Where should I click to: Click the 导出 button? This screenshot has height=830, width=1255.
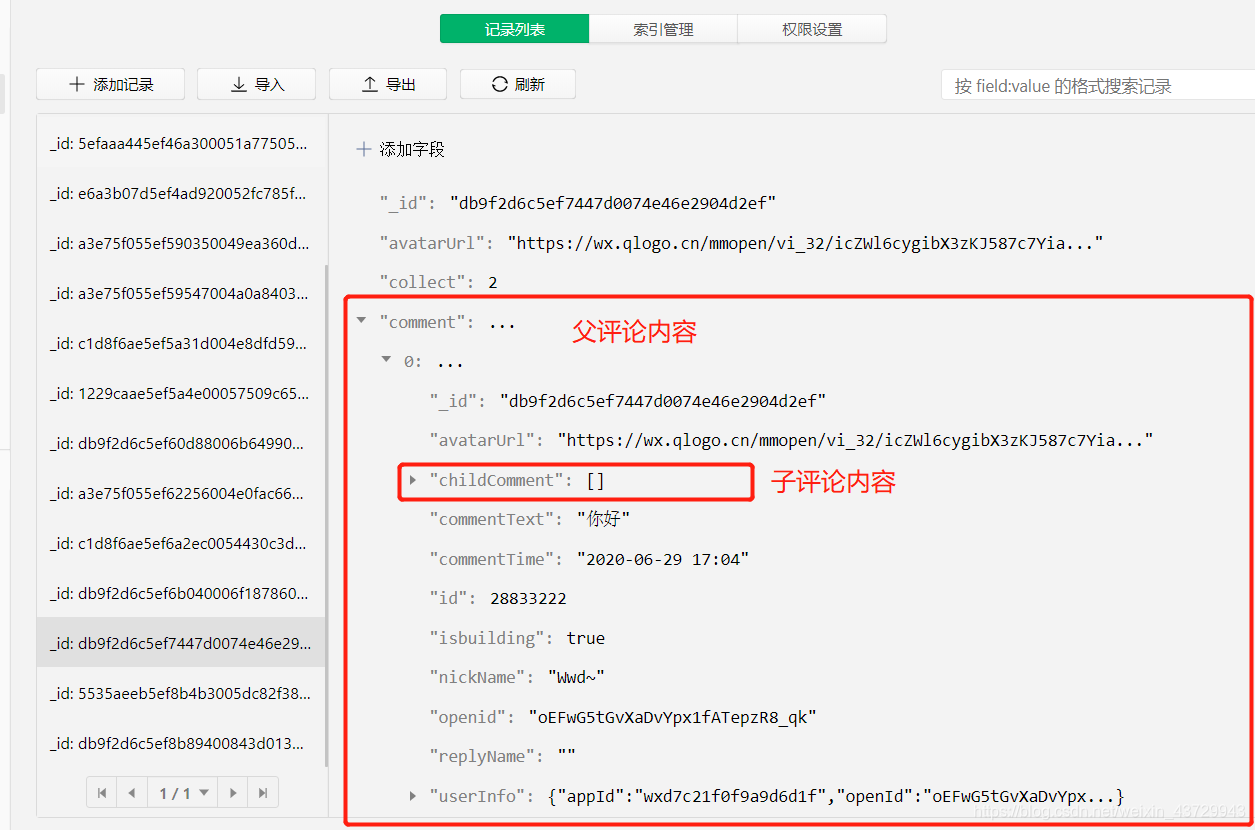pos(388,85)
